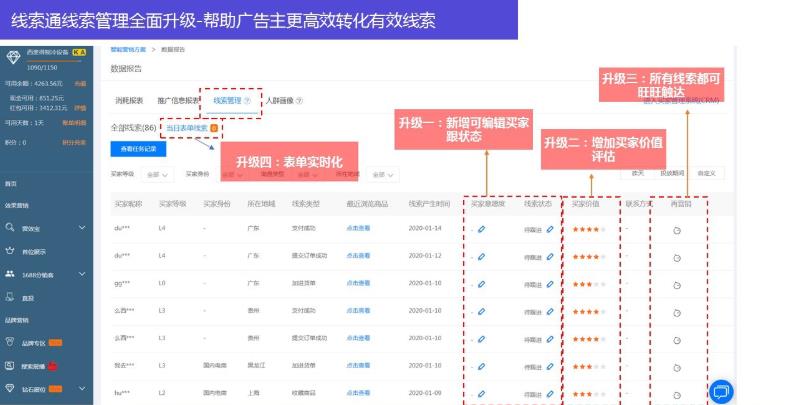Screen dimensions: 785x405
Task: Click the 自定义 date range option
Action: 706,173
